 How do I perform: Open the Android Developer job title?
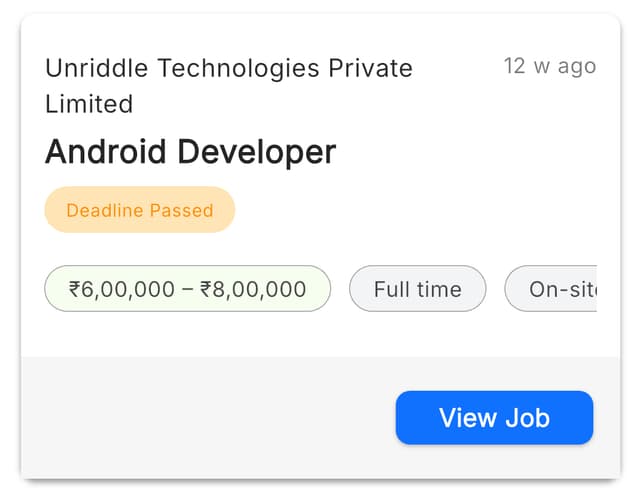click(190, 152)
